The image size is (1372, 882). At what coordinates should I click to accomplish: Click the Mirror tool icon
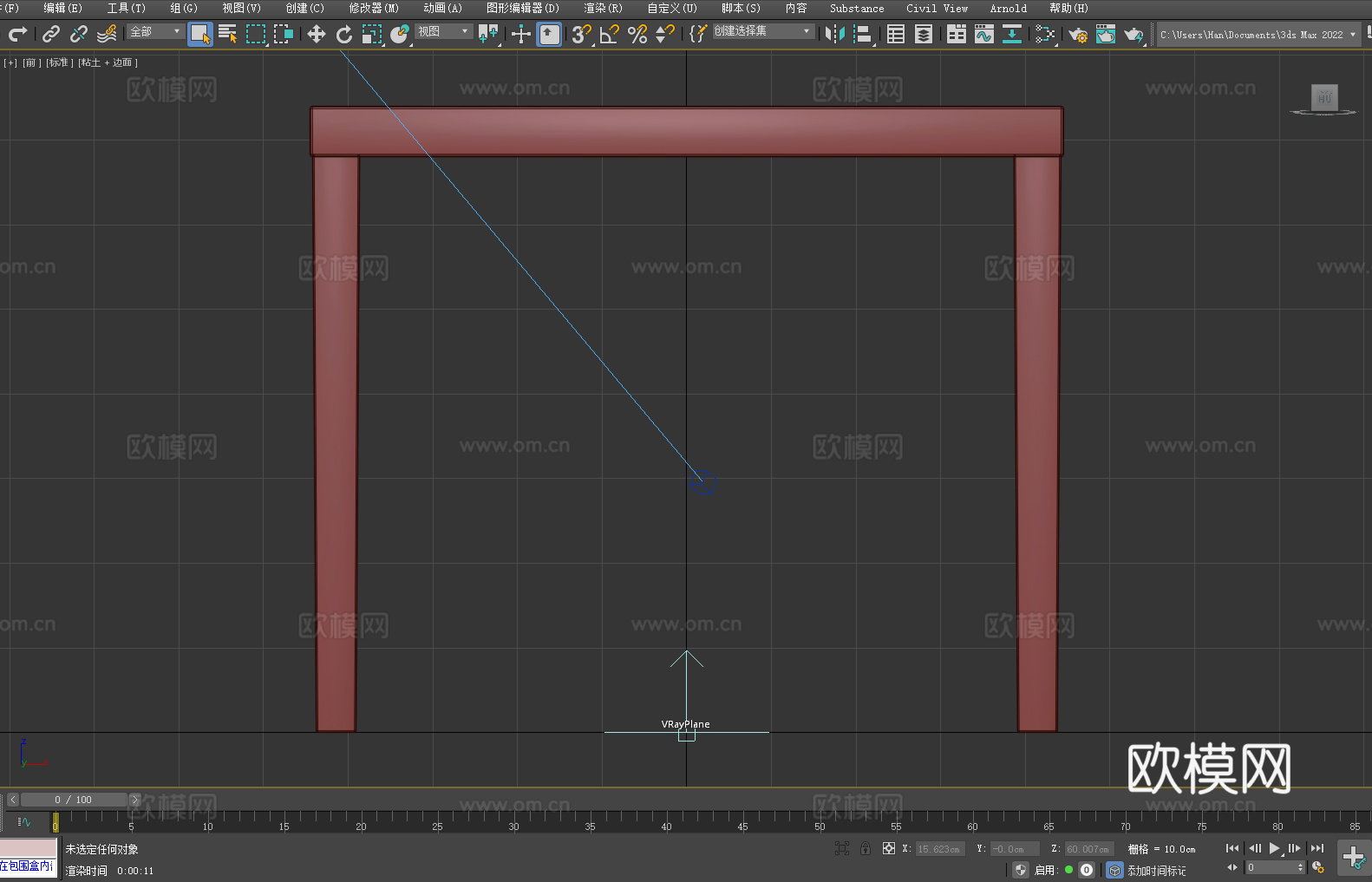[x=835, y=34]
